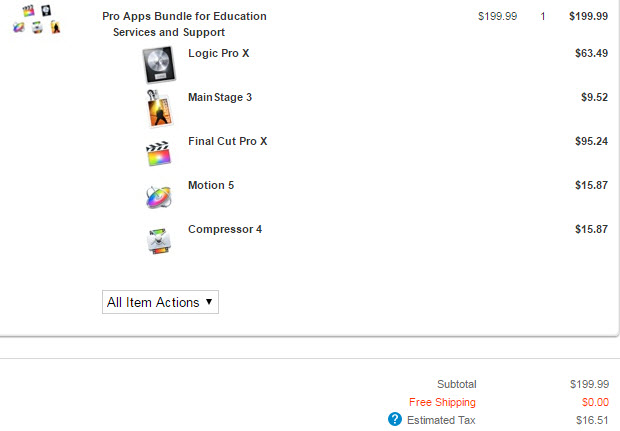
Task: Click the Compressor 4 product name
Action: point(225,229)
